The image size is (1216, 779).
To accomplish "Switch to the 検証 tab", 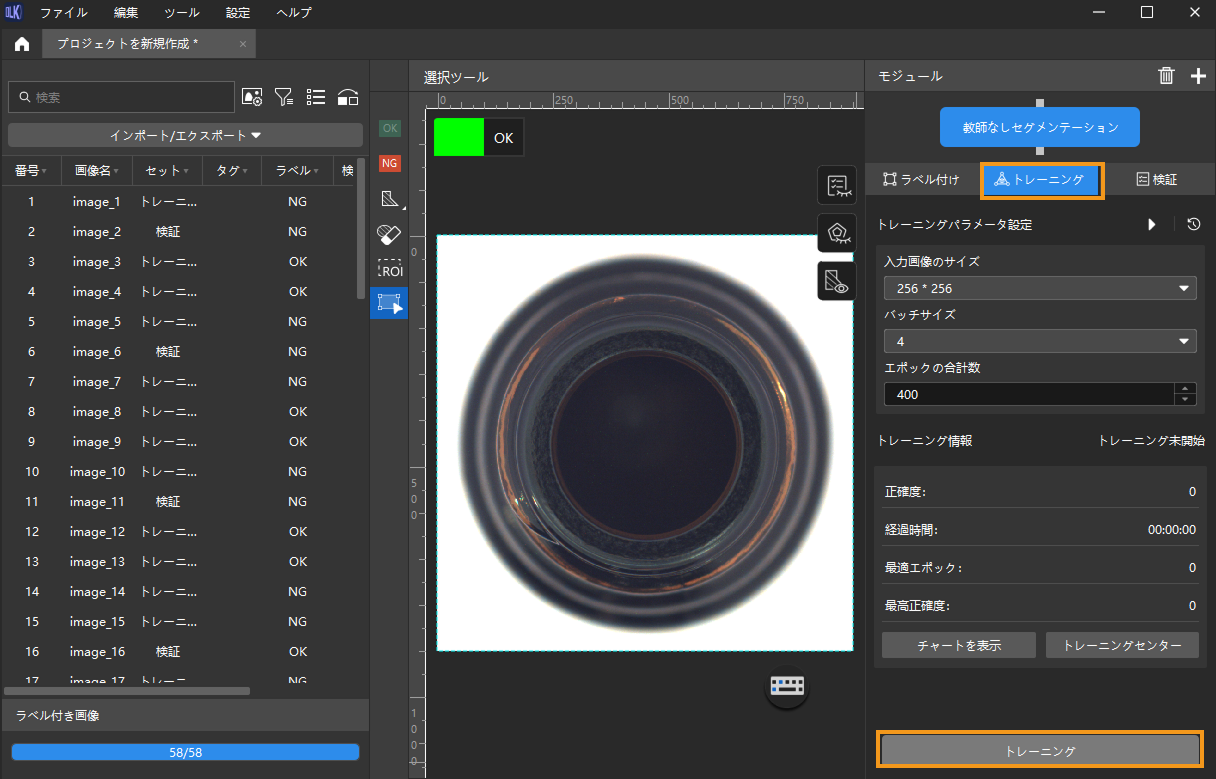I will (x=1157, y=180).
